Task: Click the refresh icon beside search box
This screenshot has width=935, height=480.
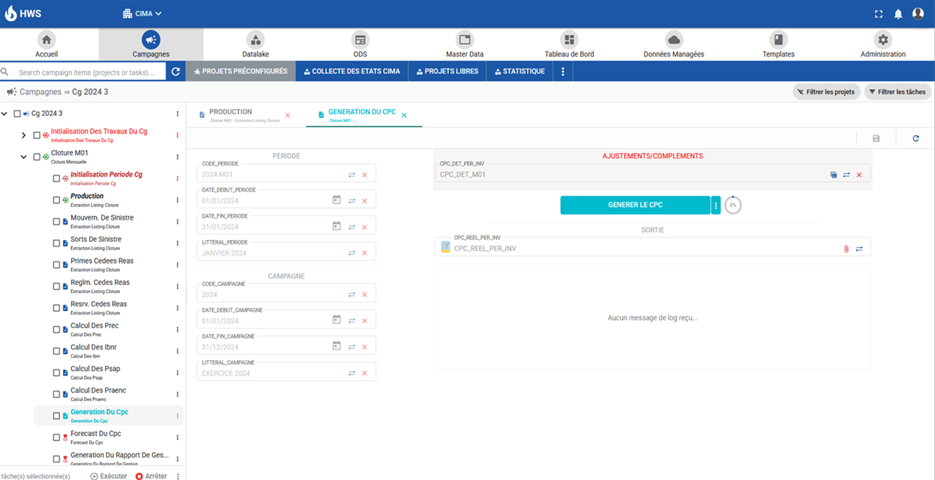Action: tap(176, 72)
